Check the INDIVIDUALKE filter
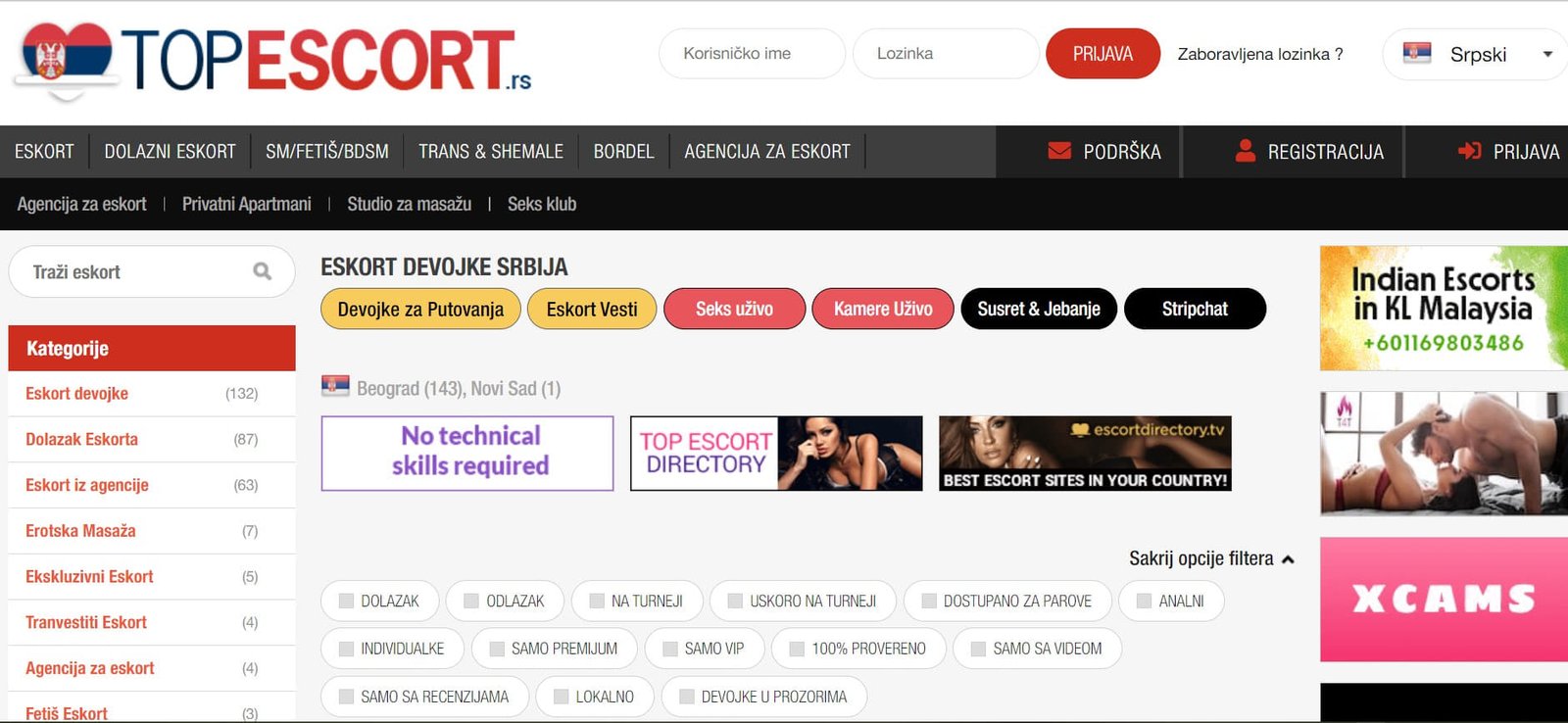Image resolution: width=1568 pixels, height=723 pixels. point(346,649)
